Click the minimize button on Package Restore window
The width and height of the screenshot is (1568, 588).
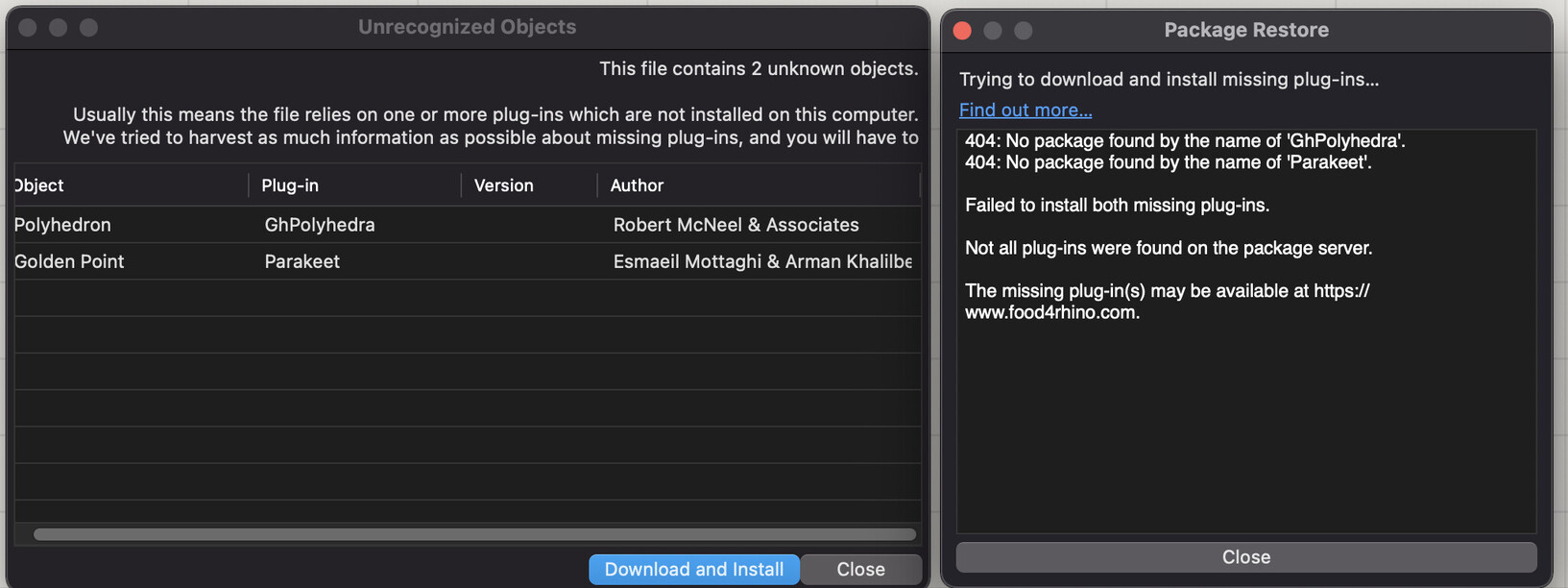pyautogui.click(x=993, y=31)
